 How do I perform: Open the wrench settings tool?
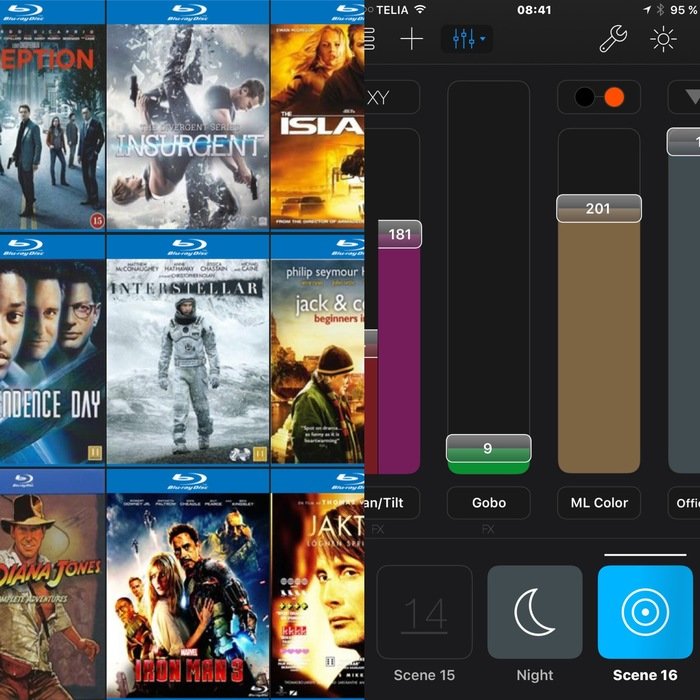tap(613, 39)
